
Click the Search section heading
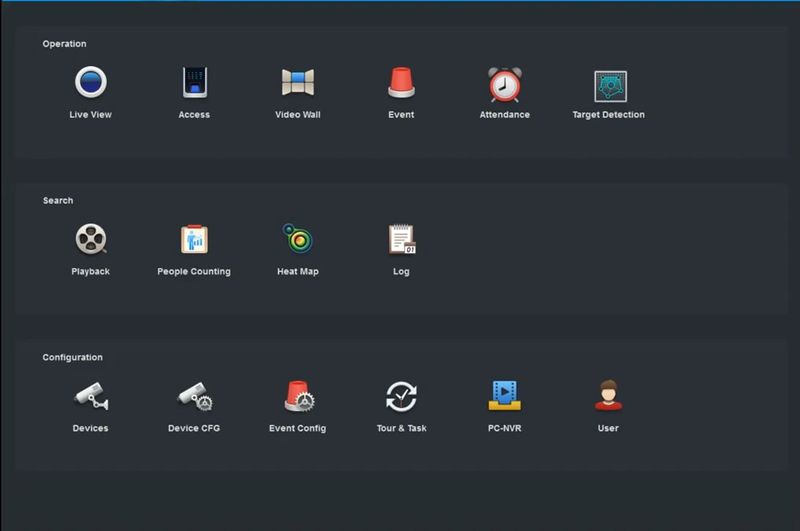[58, 201]
